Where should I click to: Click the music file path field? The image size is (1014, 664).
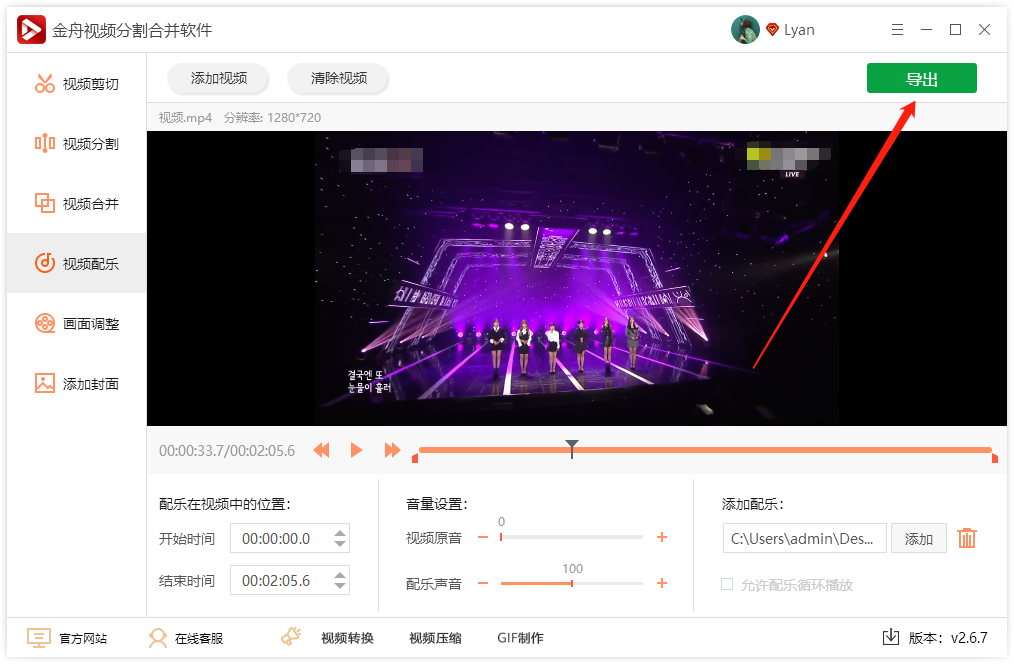coord(804,539)
